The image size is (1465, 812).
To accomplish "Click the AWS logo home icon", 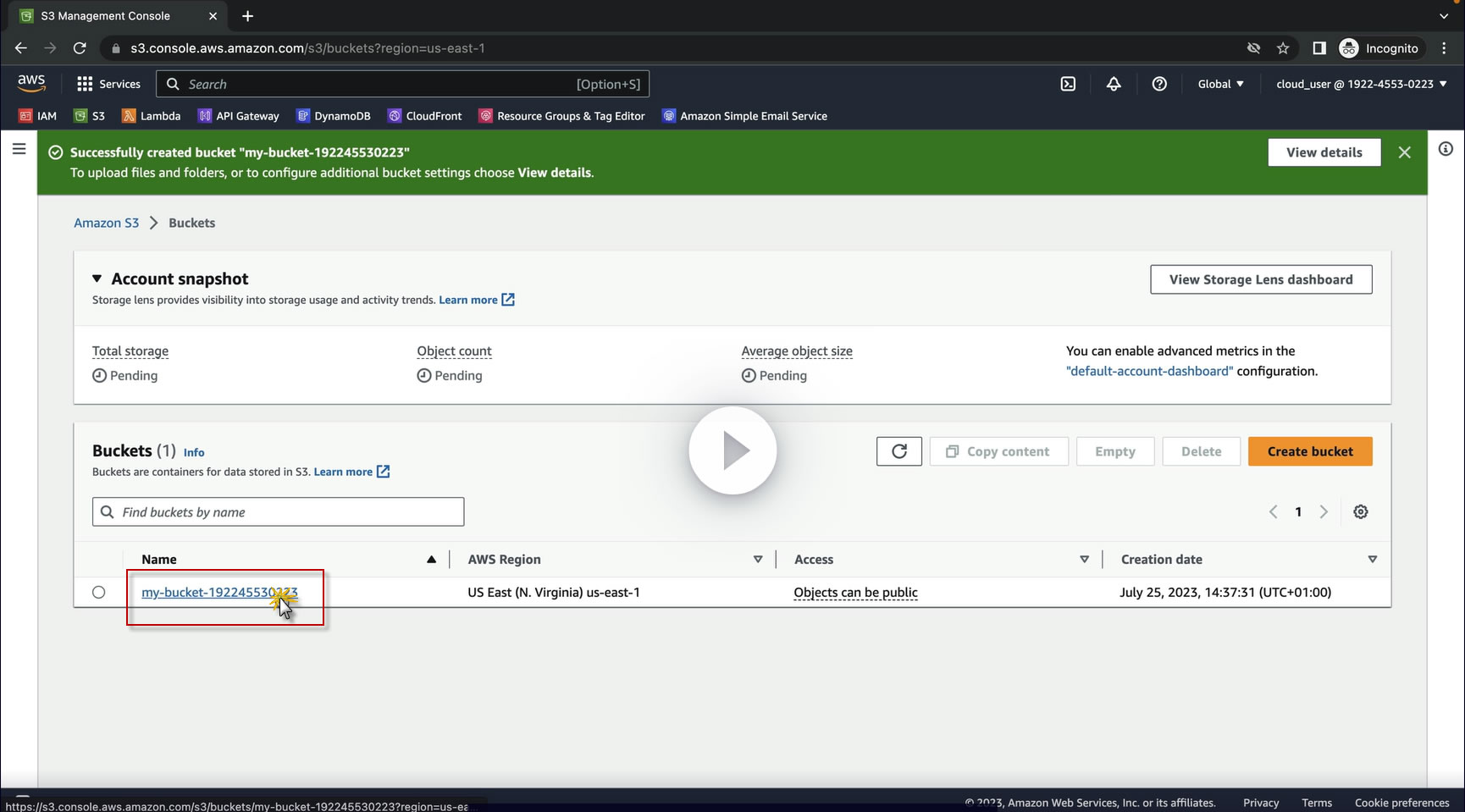I will (x=31, y=83).
